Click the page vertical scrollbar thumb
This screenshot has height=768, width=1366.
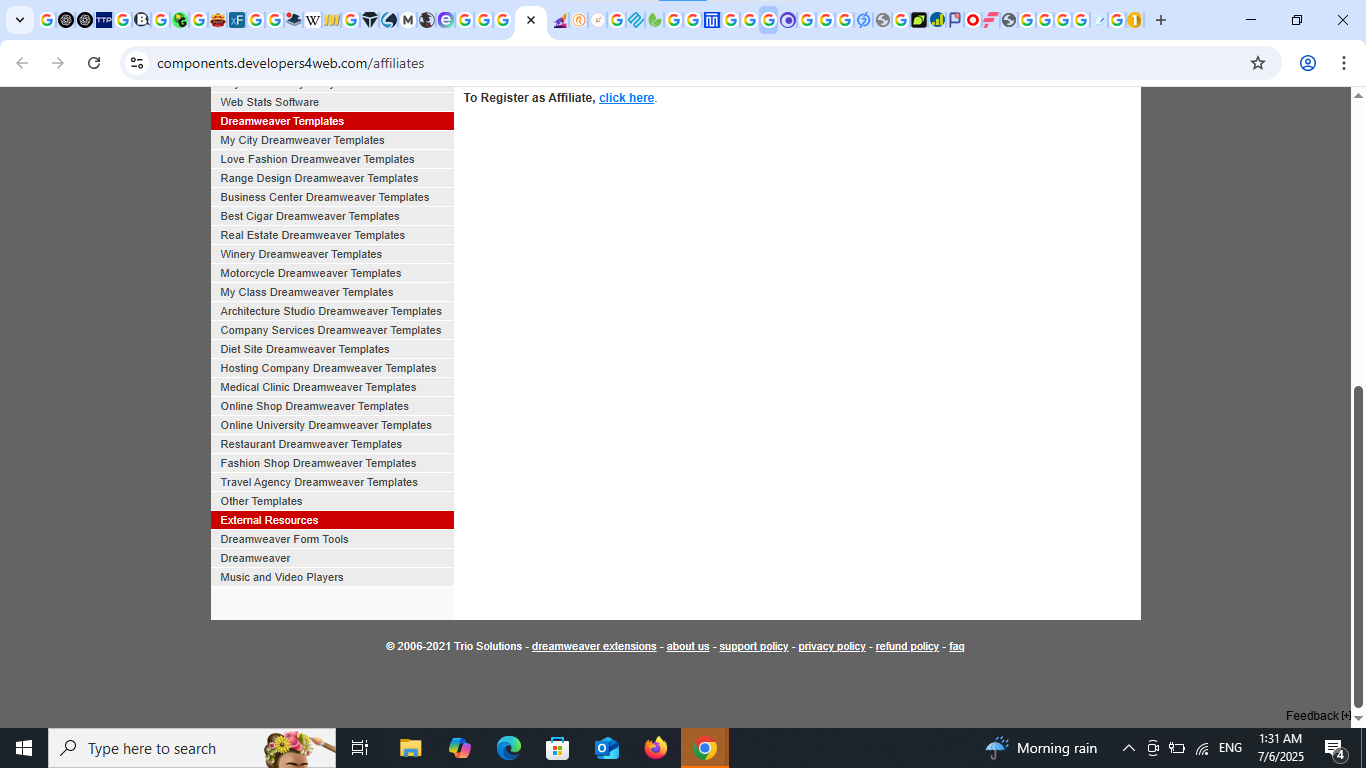tap(1358, 546)
